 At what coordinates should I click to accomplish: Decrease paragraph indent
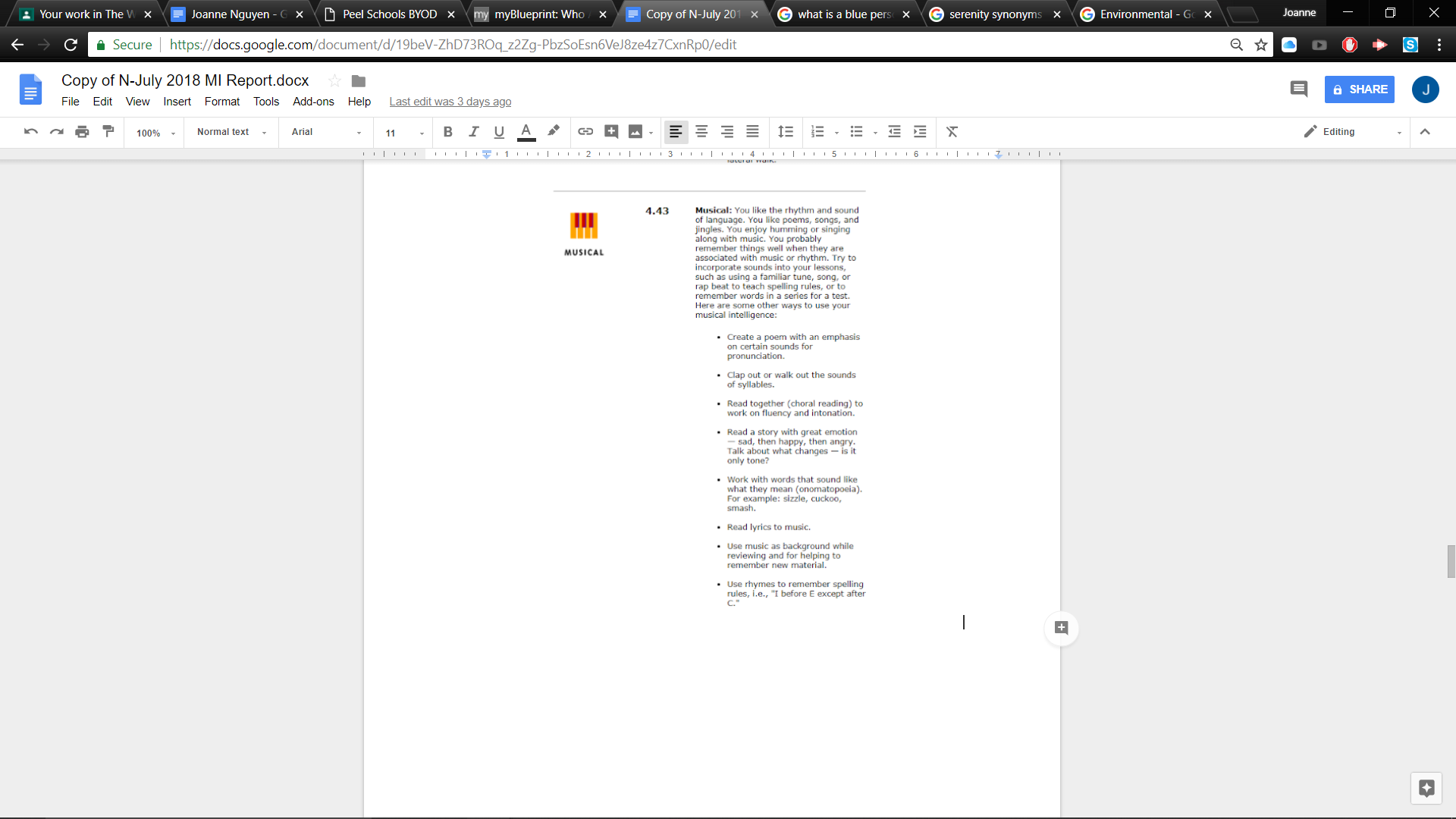(x=895, y=132)
